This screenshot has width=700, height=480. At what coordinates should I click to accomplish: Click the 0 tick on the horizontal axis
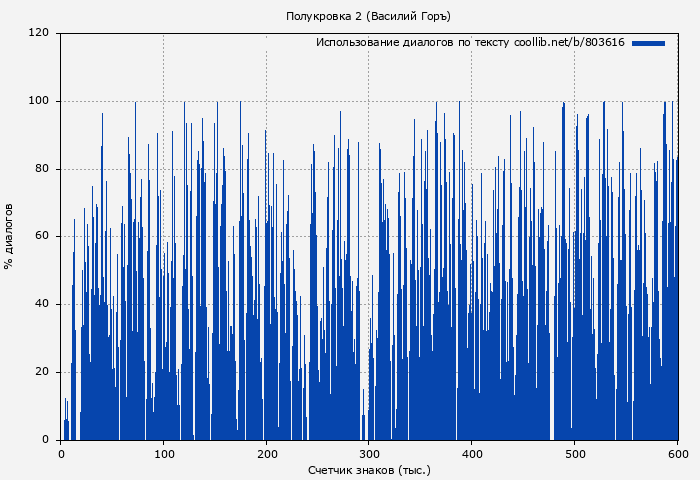61,454
